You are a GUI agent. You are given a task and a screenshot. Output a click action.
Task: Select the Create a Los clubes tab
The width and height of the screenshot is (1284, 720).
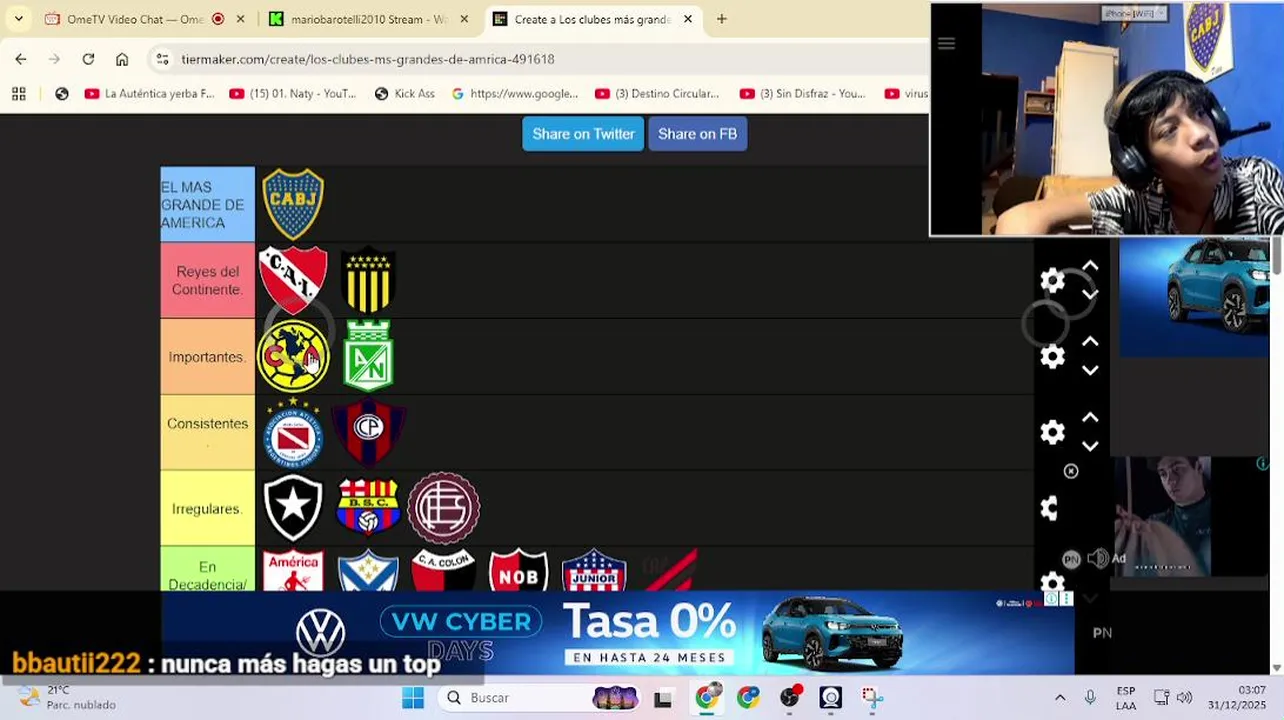(592, 19)
